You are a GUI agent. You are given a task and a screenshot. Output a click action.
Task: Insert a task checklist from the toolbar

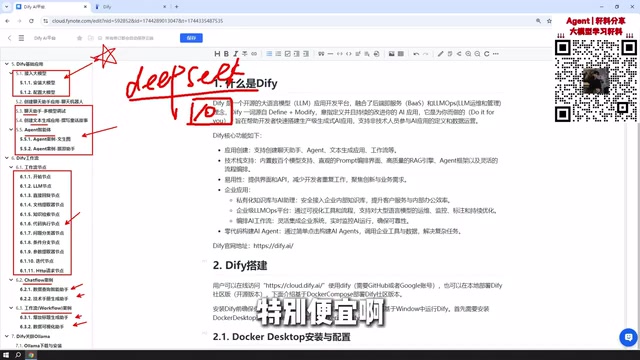(x=287, y=54)
